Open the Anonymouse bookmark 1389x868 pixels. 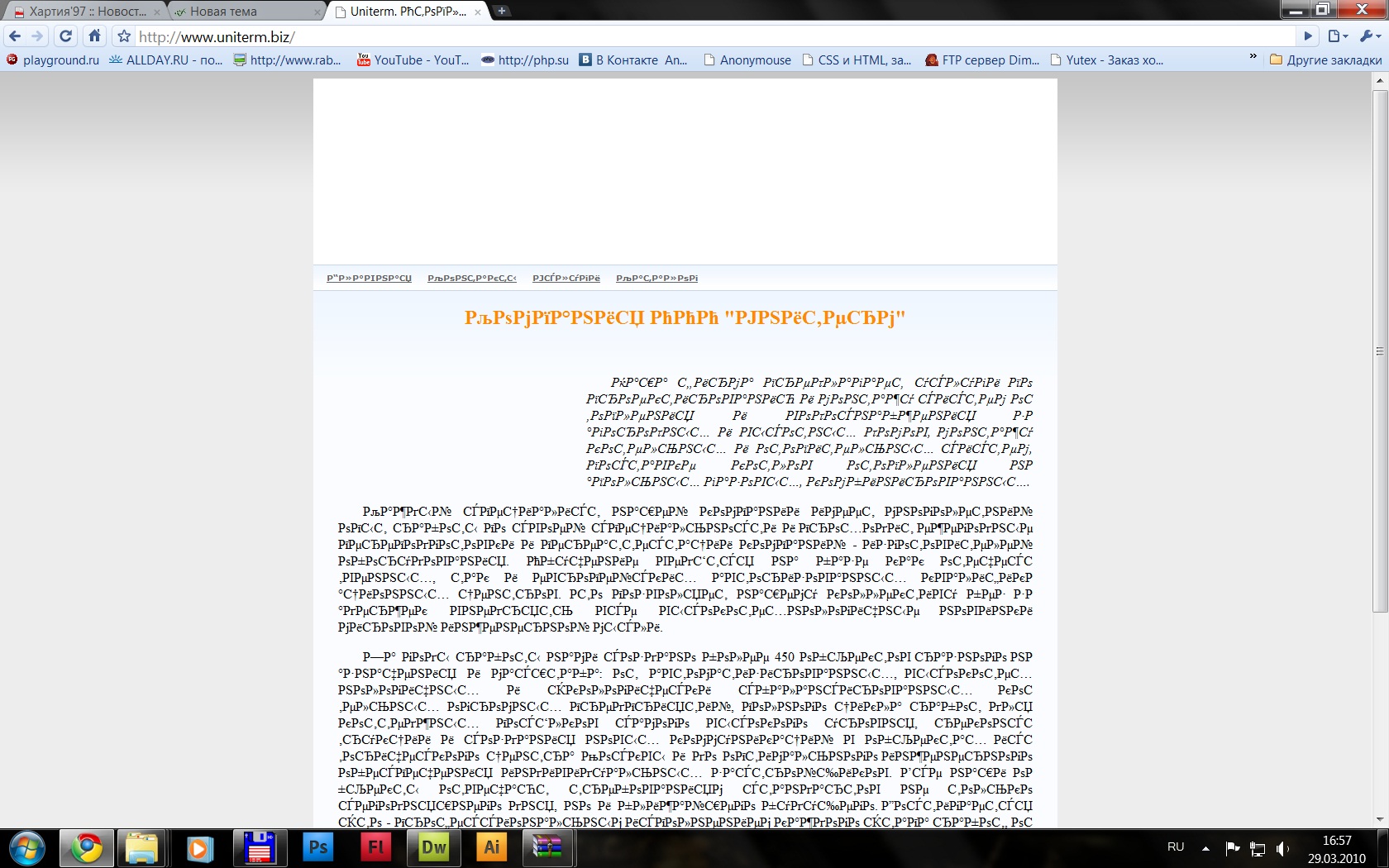point(747,60)
